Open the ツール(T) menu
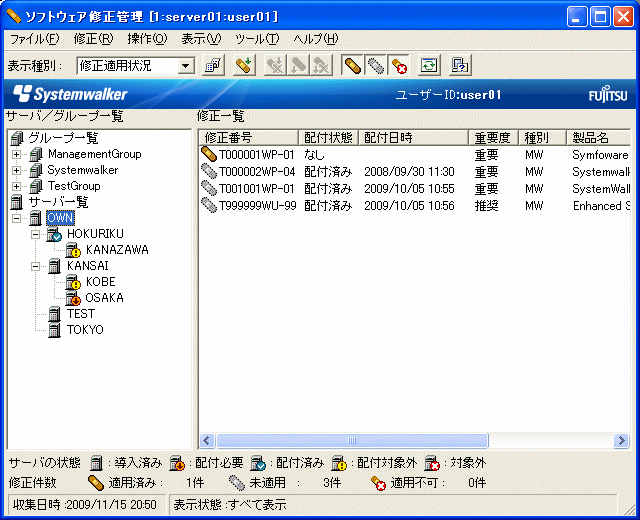The width and height of the screenshot is (640, 520). point(257,39)
